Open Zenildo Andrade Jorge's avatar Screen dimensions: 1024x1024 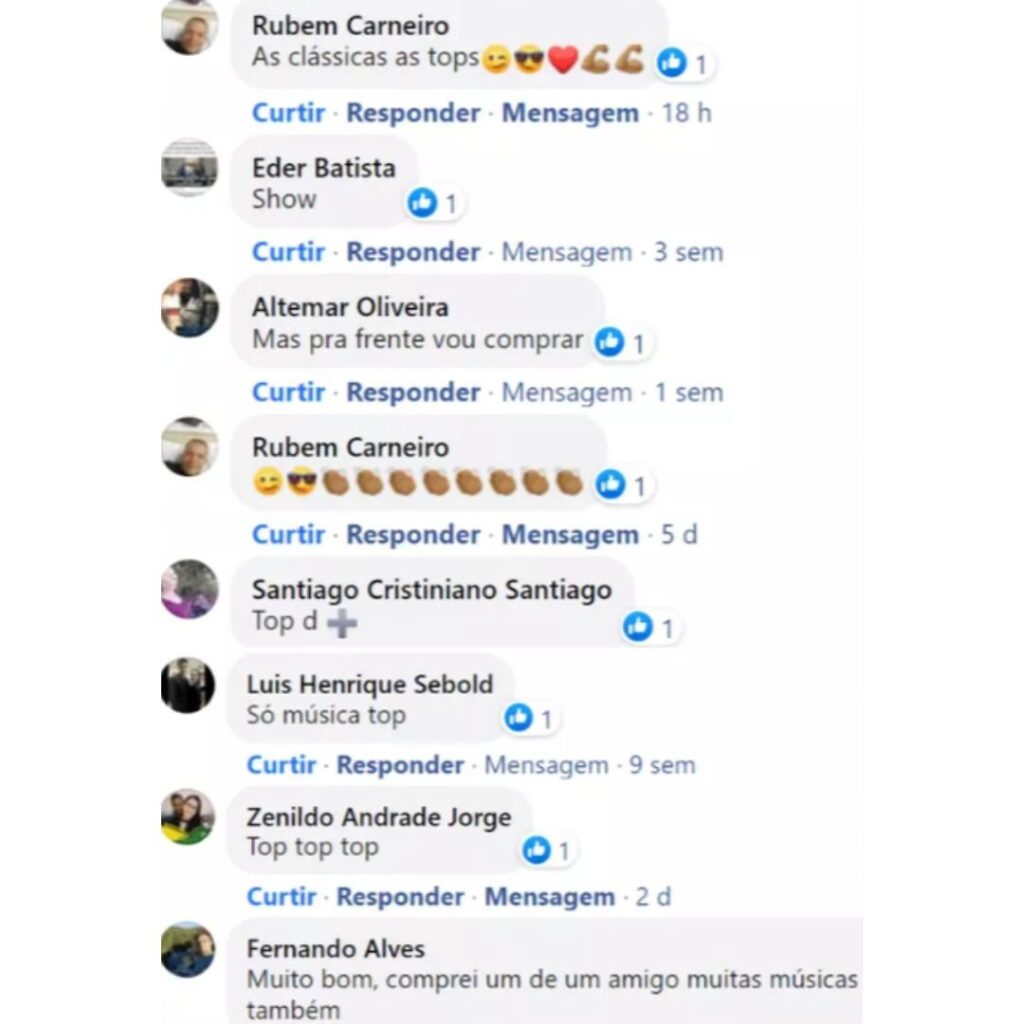[188, 817]
